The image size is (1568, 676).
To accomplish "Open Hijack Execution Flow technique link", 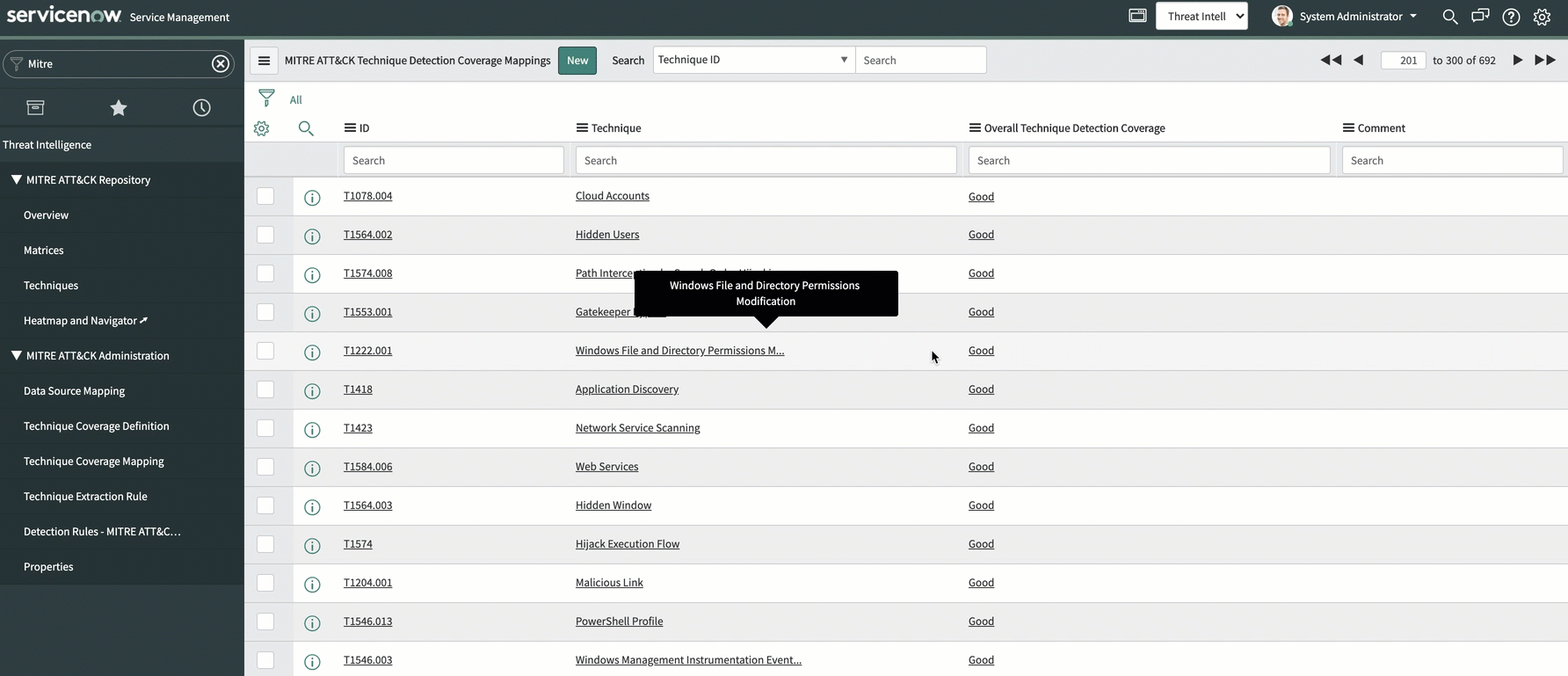I will click(628, 544).
